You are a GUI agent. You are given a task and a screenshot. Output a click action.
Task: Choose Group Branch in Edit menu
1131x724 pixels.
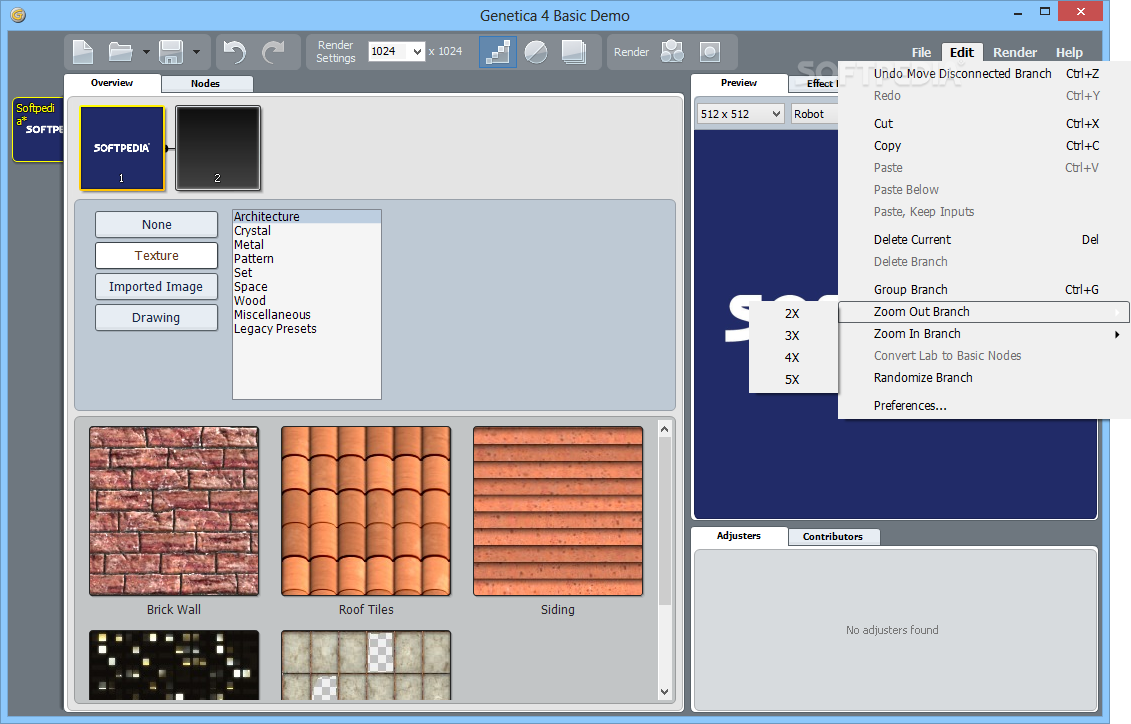pos(984,289)
